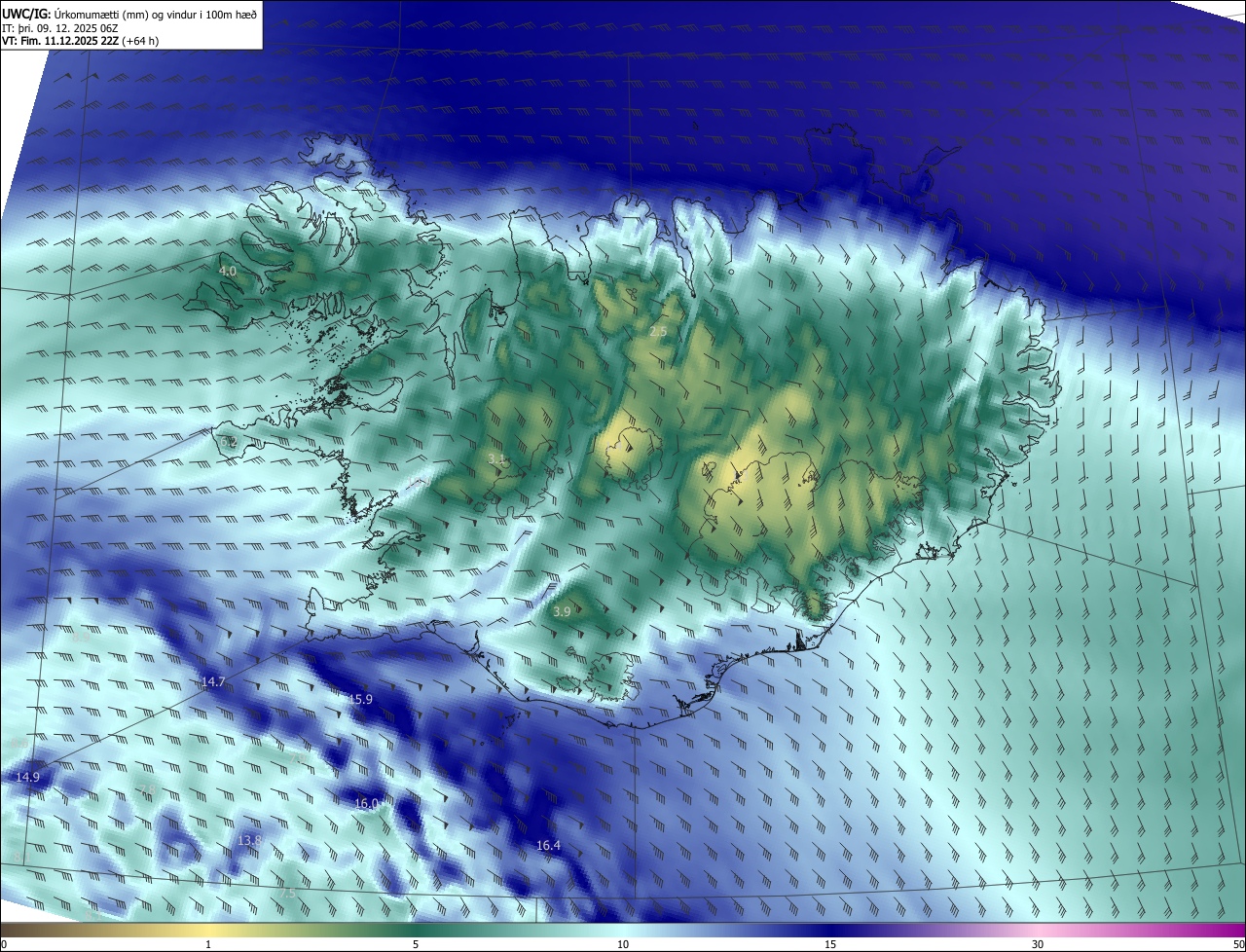Click the 10 tick on the color scale
The height and width of the screenshot is (952, 1246).
click(623, 944)
